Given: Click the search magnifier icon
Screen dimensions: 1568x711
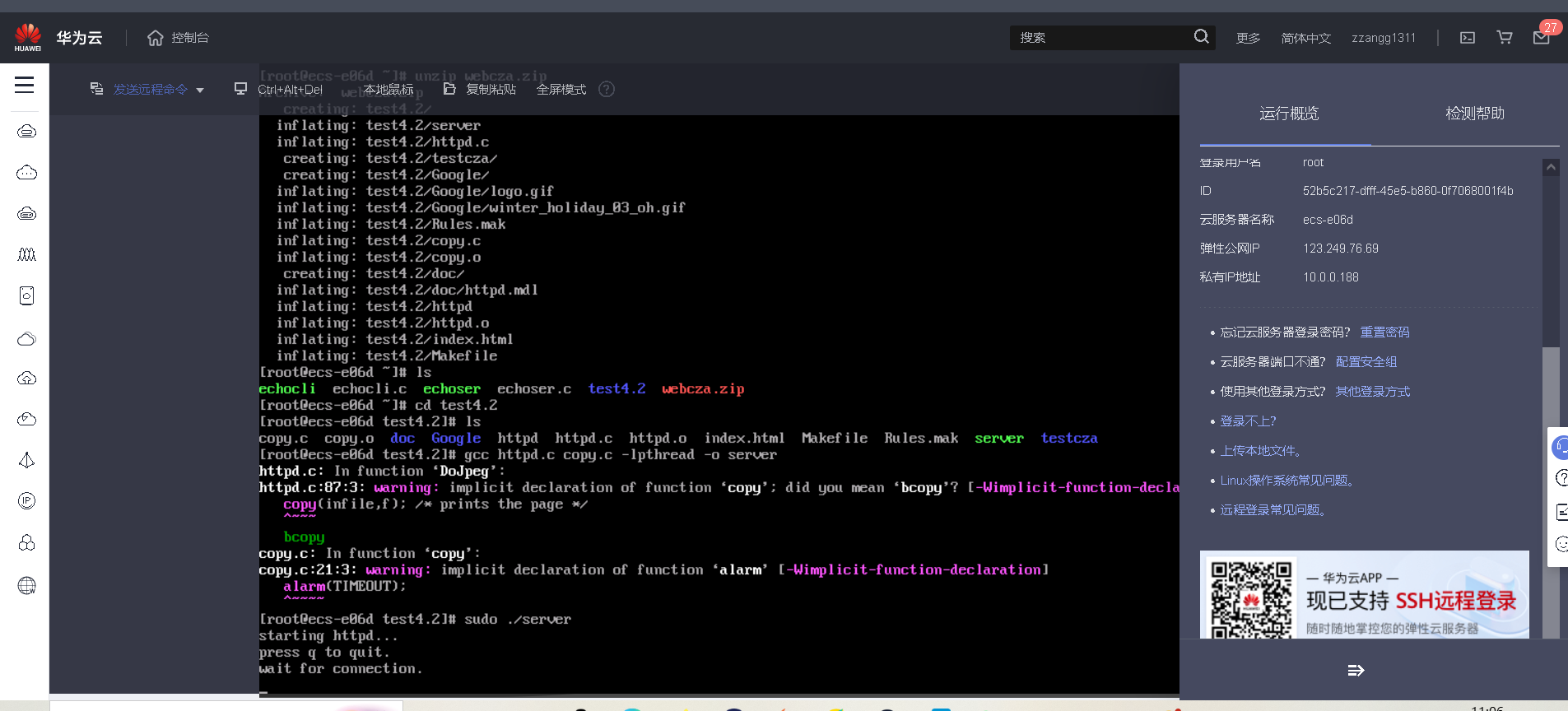Looking at the screenshot, I should pyautogui.click(x=1201, y=37).
